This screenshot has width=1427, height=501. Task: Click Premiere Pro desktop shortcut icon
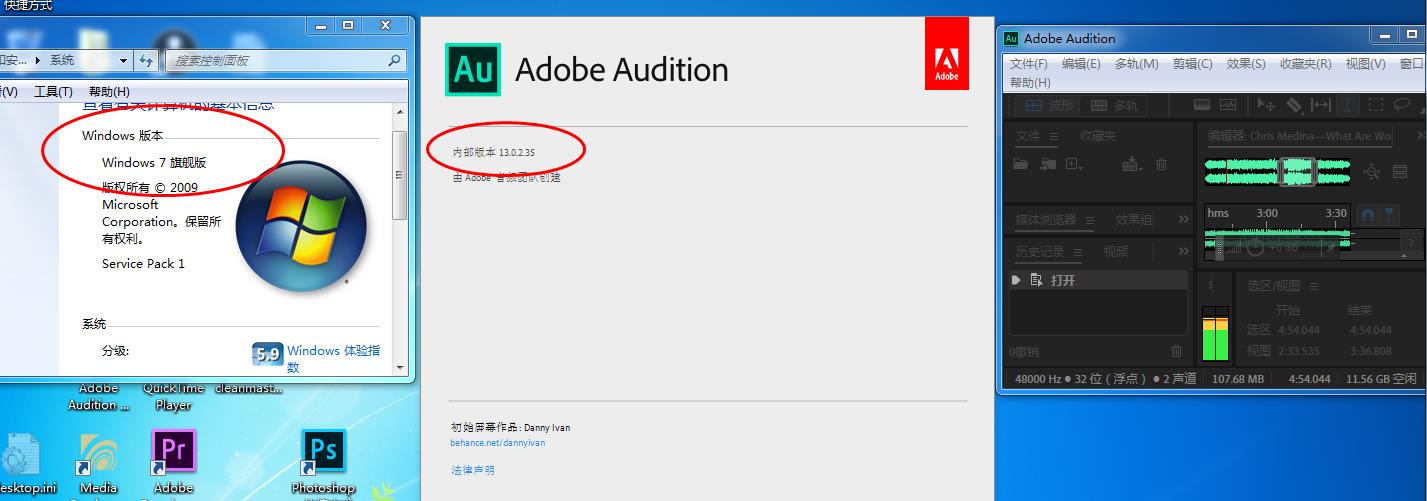click(x=173, y=452)
